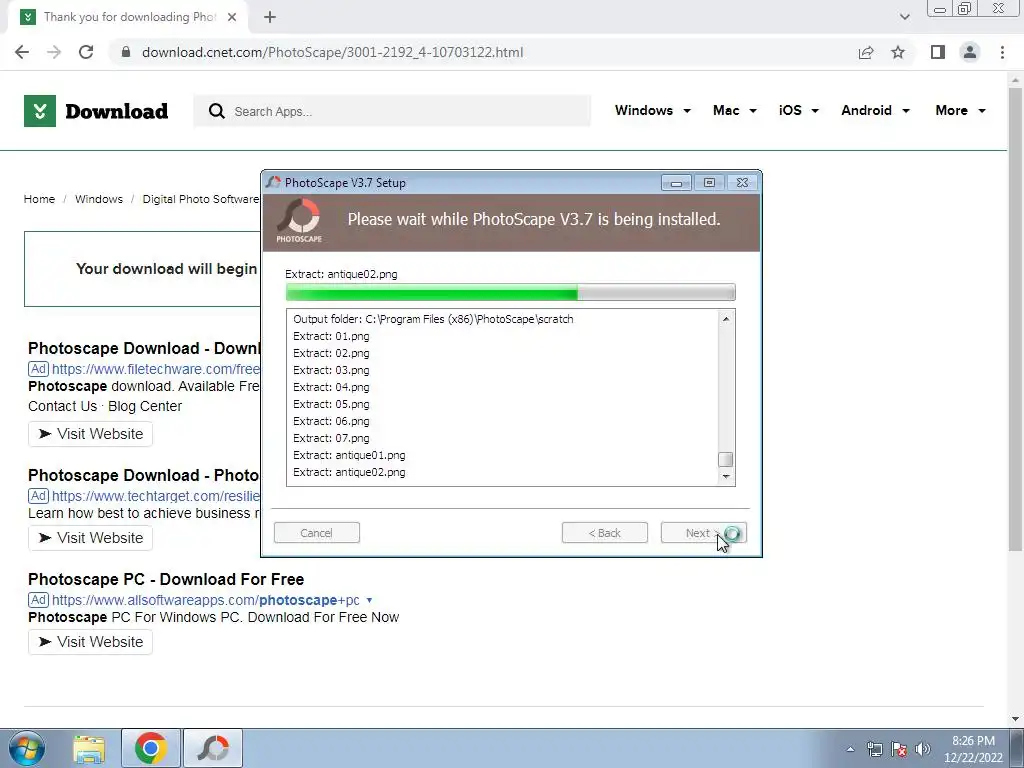Open the filetechware.com ad link
1024x768 pixels.
155,369
